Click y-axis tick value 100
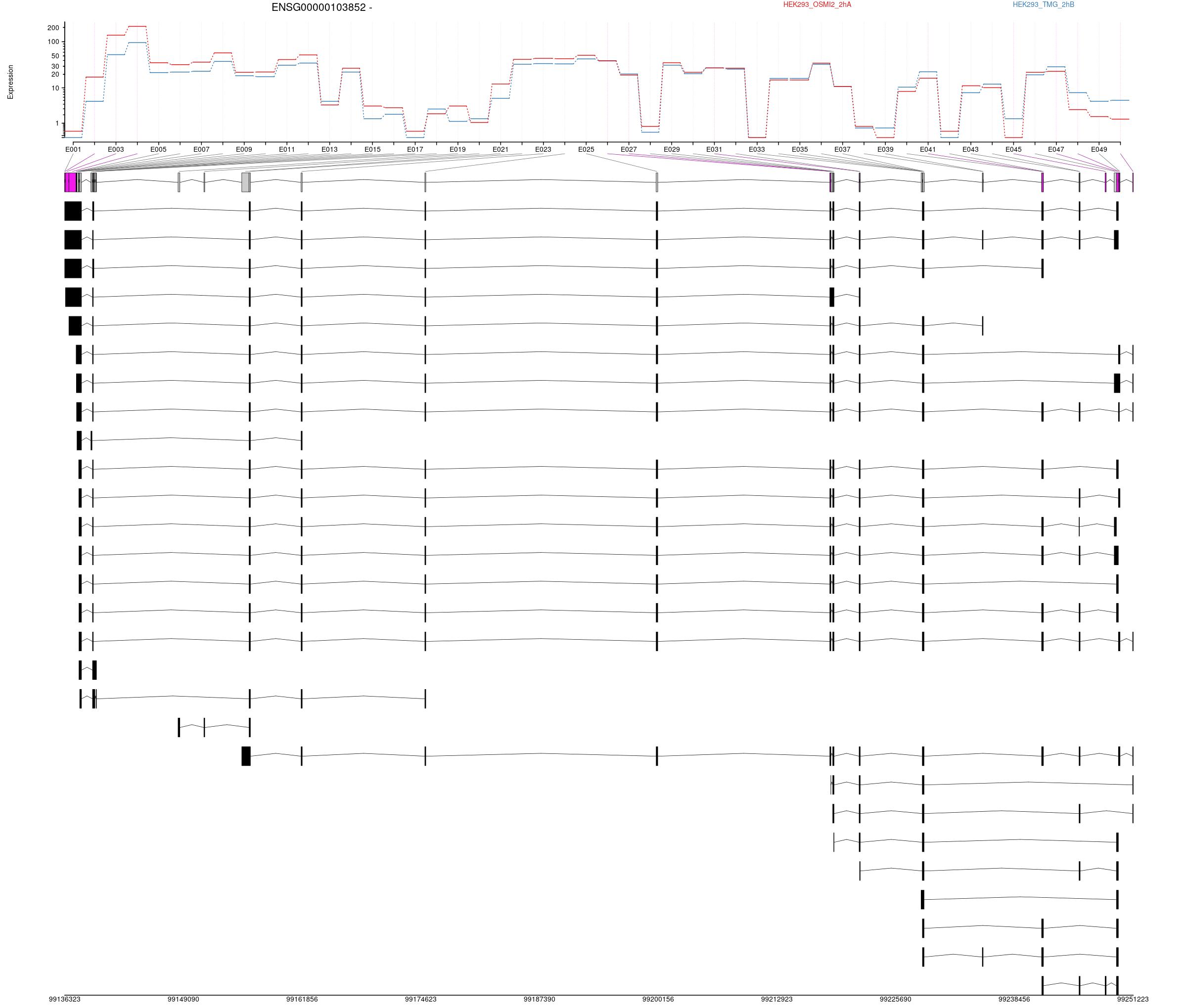 pyautogui.click(x=53, y=42)
